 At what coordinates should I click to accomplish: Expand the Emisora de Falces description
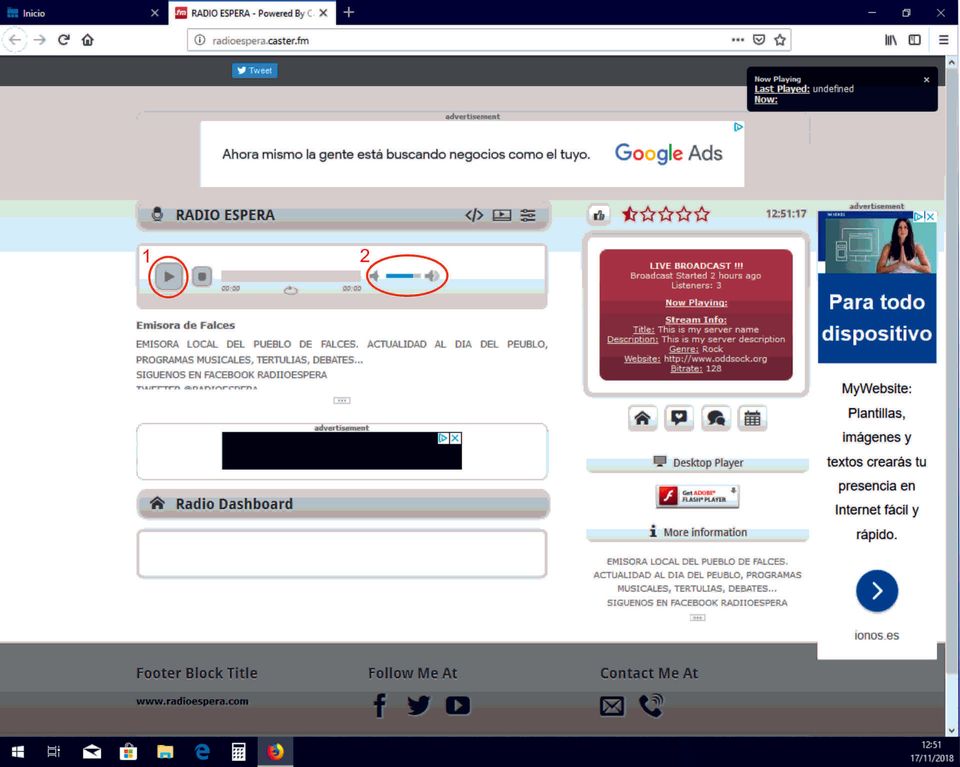(x=342, y=400)
